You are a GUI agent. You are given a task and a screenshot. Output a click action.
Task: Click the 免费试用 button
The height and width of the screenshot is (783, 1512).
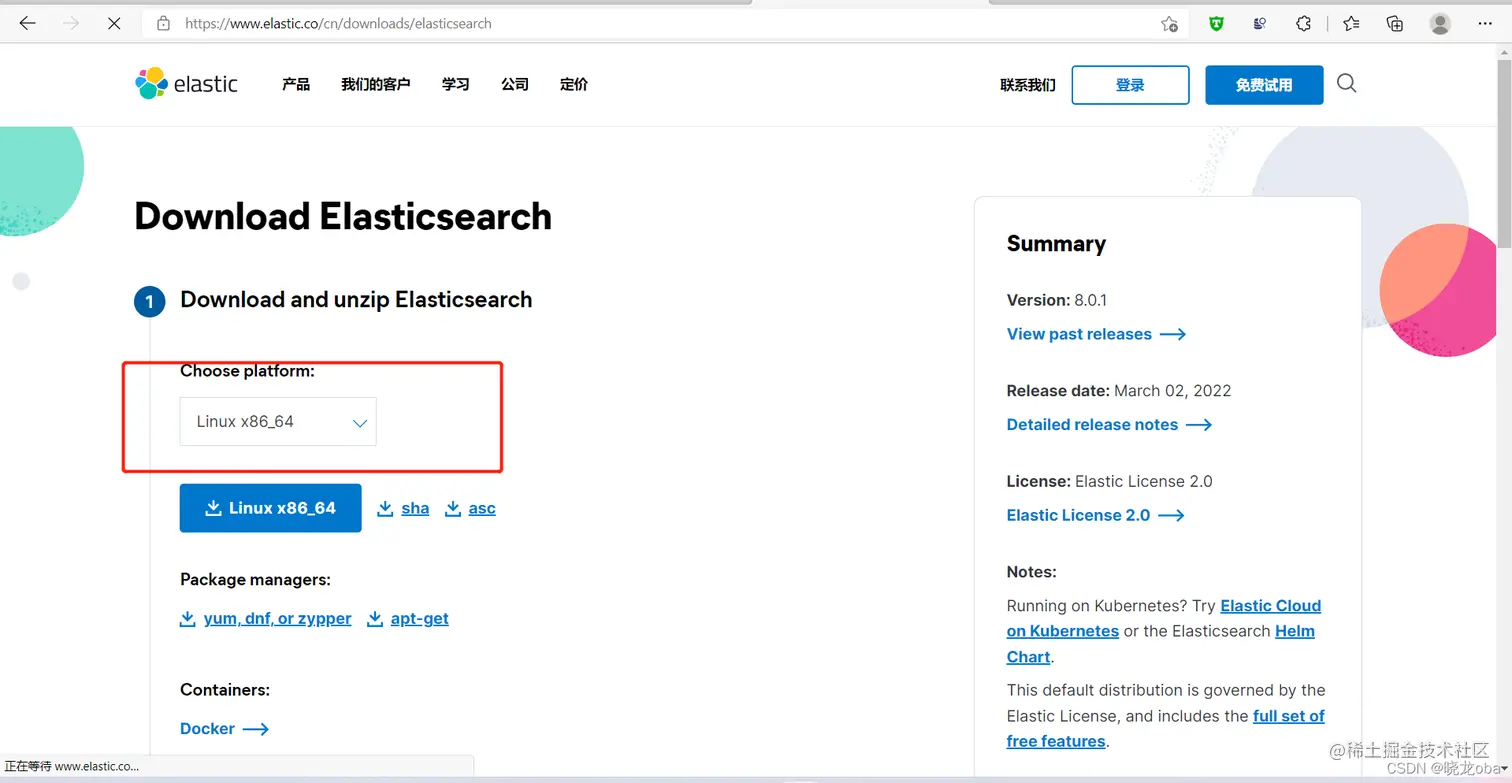(1264, 85)
